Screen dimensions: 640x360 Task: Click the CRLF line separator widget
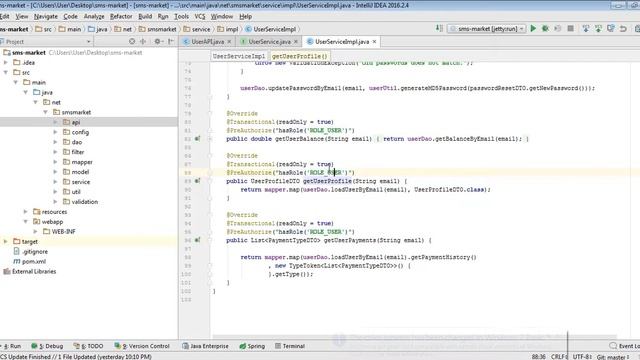click(559, 357)
